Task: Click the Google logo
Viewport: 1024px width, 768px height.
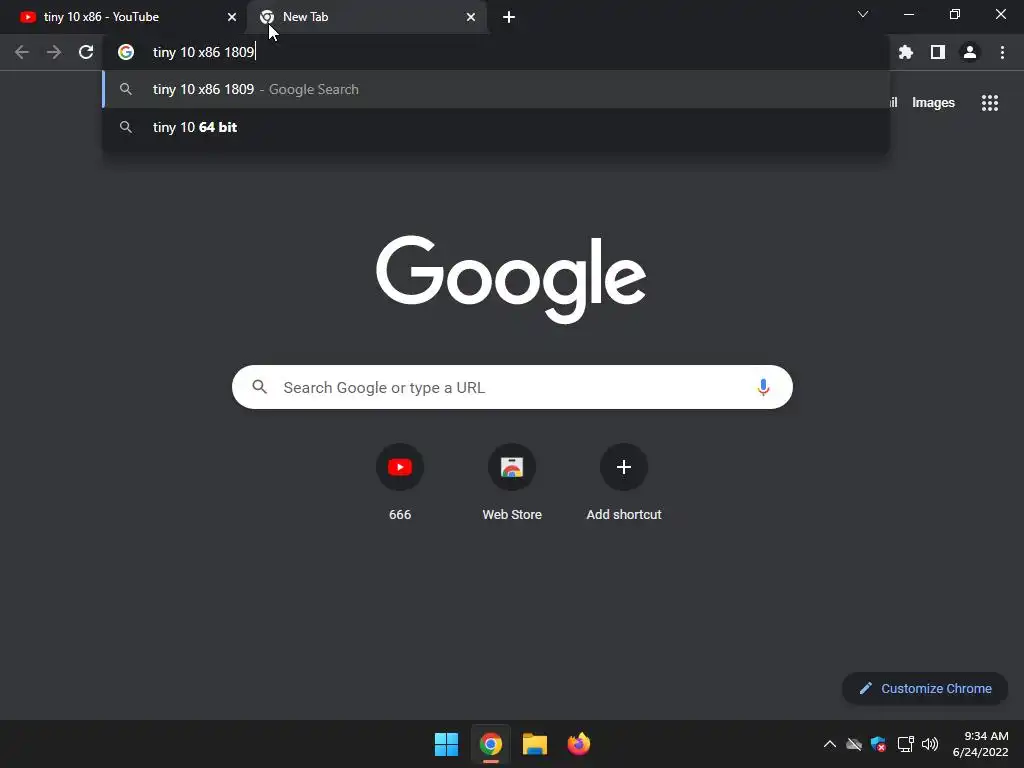Action: pyautogui.click(x=511, y=280)
